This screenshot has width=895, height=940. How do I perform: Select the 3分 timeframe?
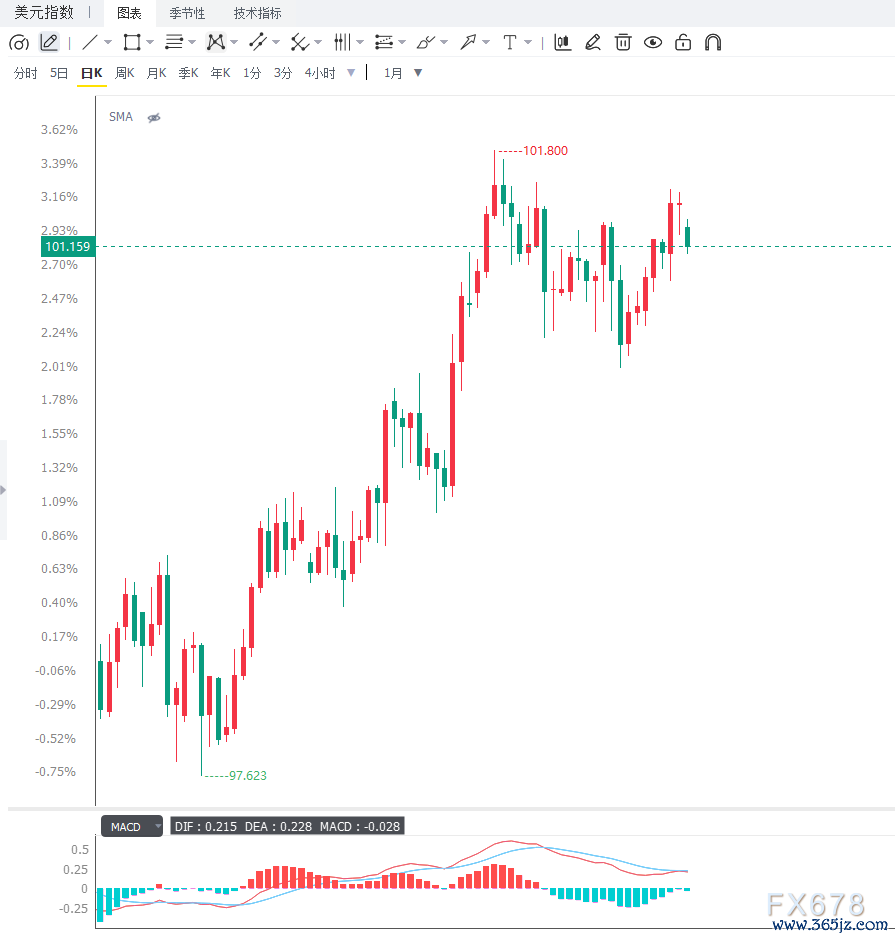pyautogui.click(x=283, y=73)
